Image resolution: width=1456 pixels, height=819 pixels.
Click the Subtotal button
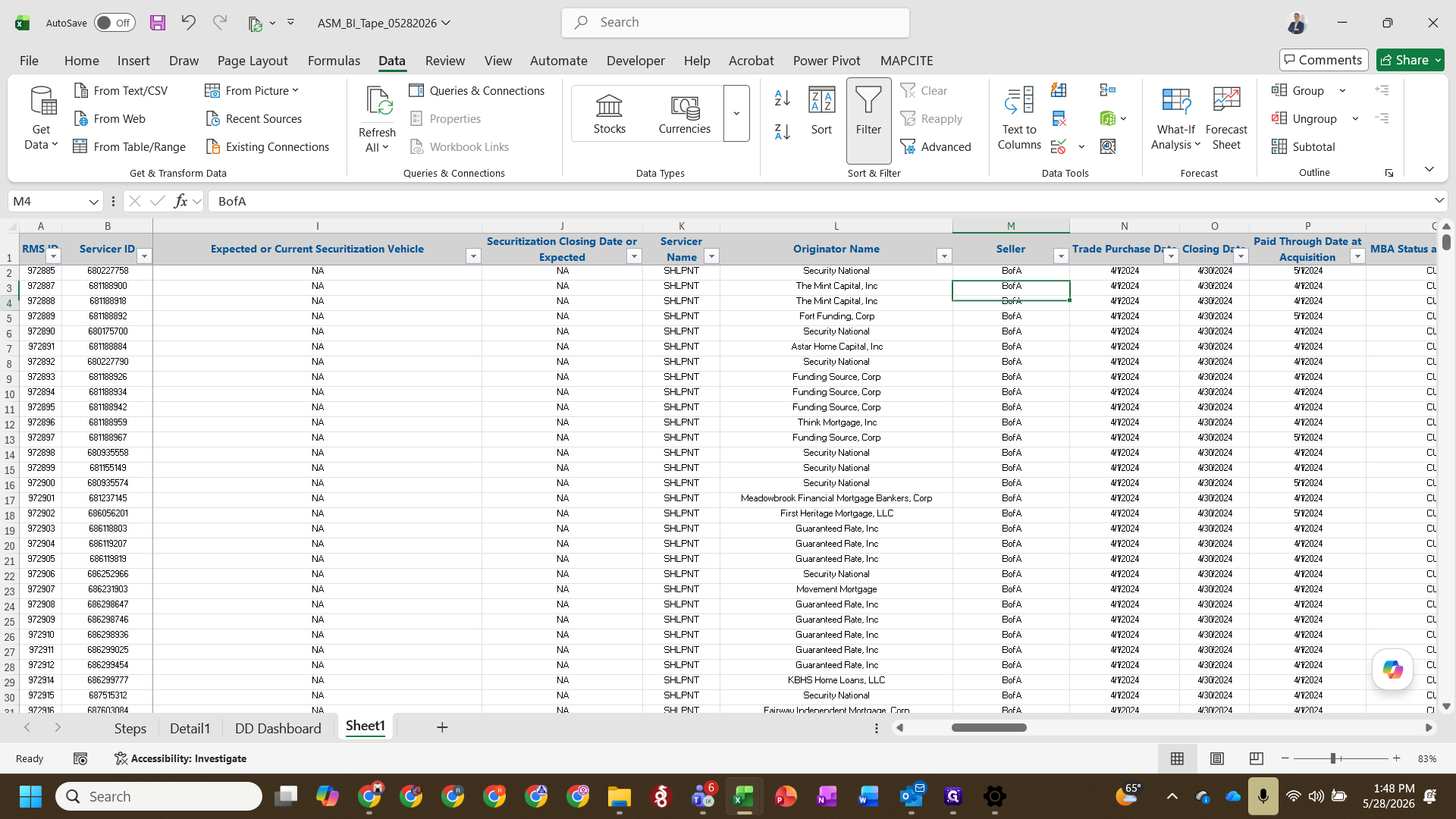point(1304,147)
